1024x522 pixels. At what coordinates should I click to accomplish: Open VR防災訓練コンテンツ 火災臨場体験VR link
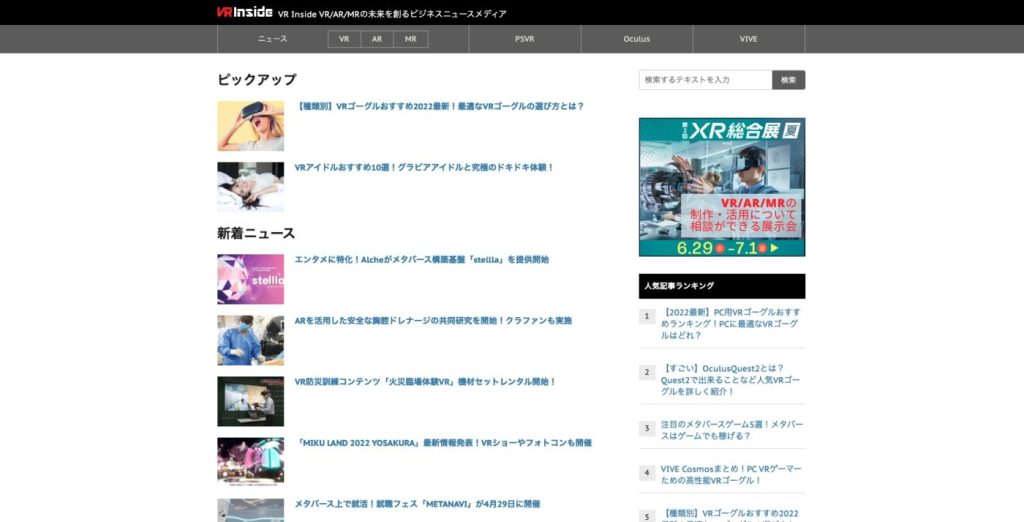pyautogui.click(x=425, y=382)
